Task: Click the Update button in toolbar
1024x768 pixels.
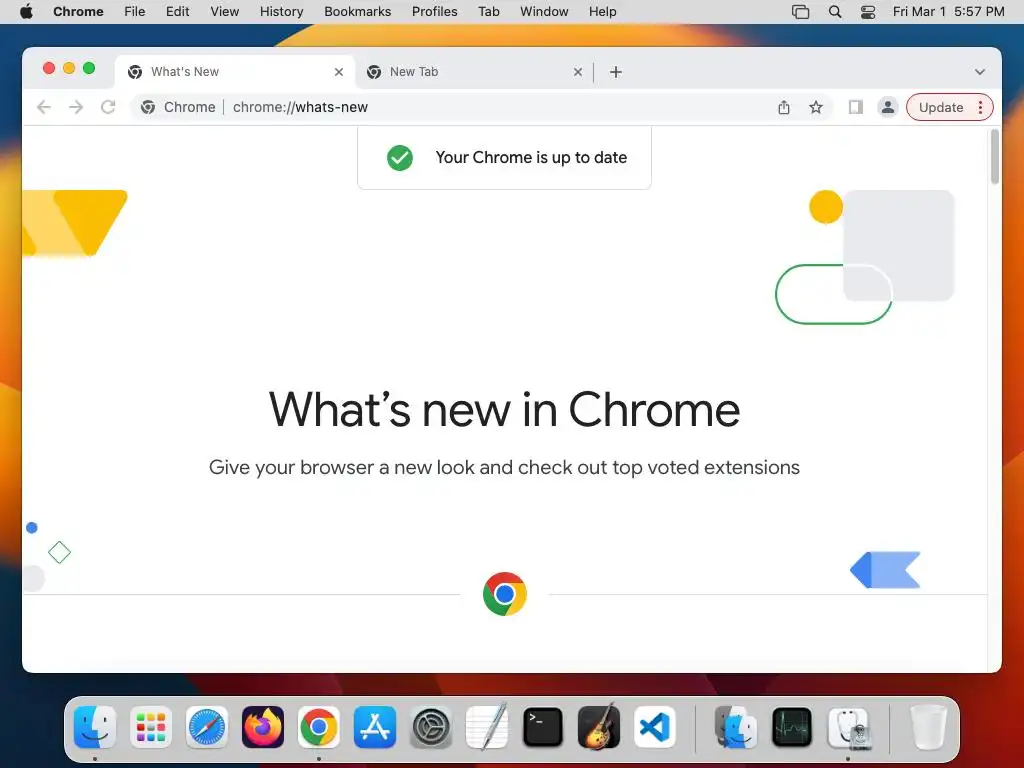Action: pyautogui.click(x=941, y=107)
